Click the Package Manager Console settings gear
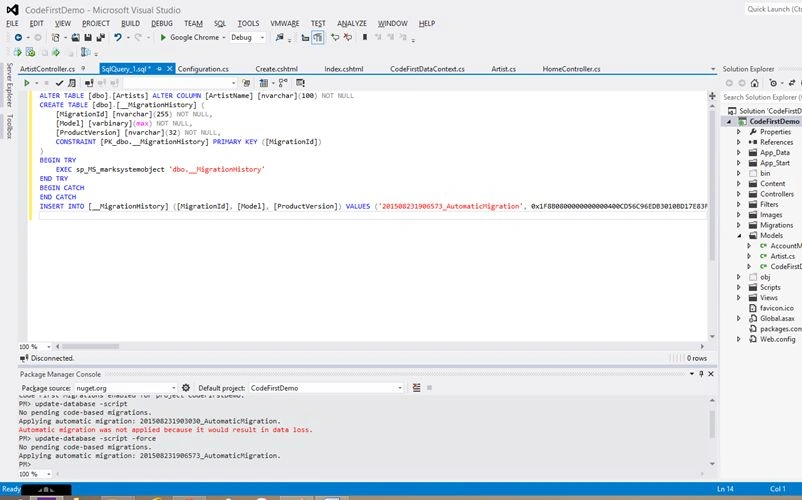 coord(186,388)
